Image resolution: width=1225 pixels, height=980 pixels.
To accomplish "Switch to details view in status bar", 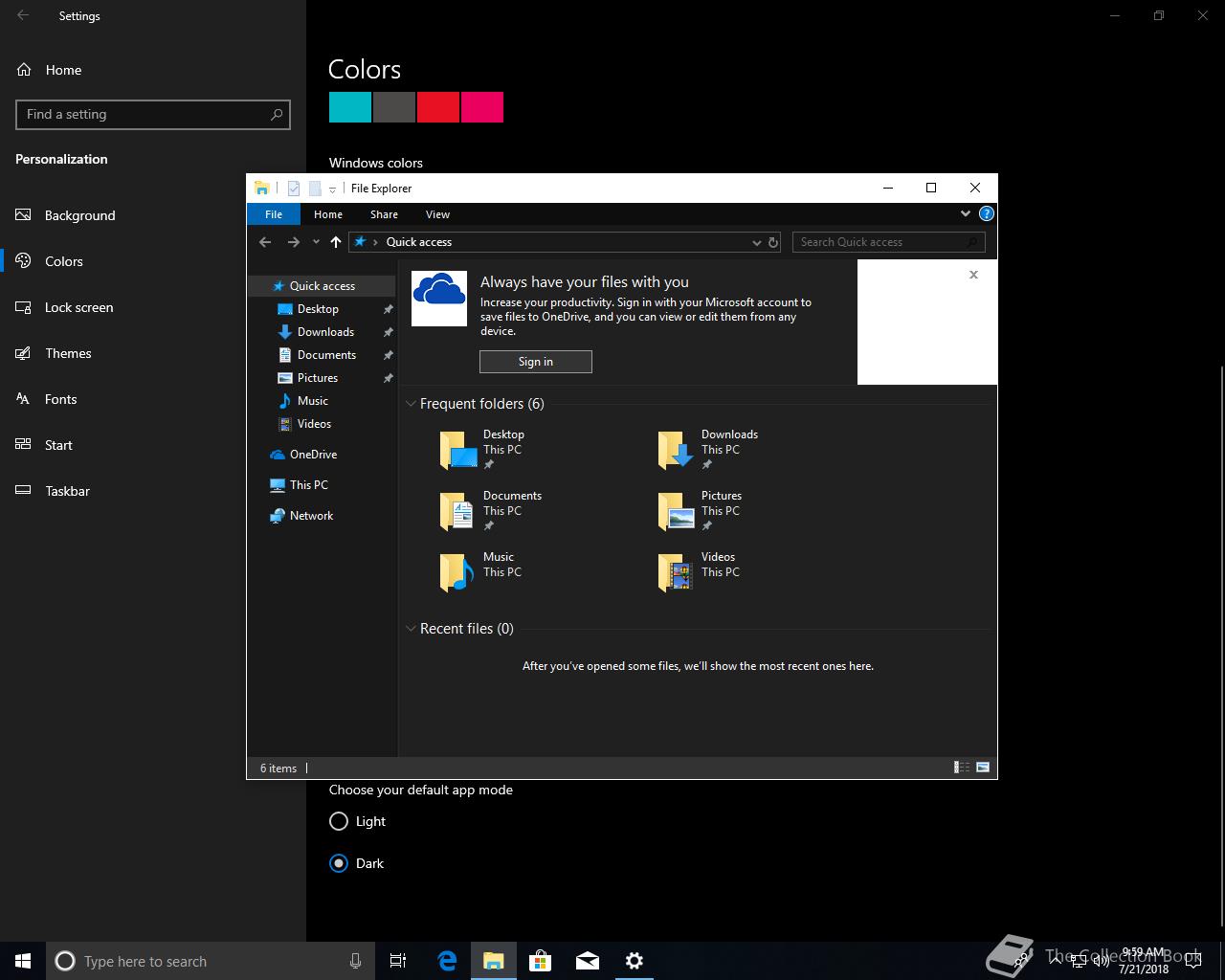I will (962, 768).
